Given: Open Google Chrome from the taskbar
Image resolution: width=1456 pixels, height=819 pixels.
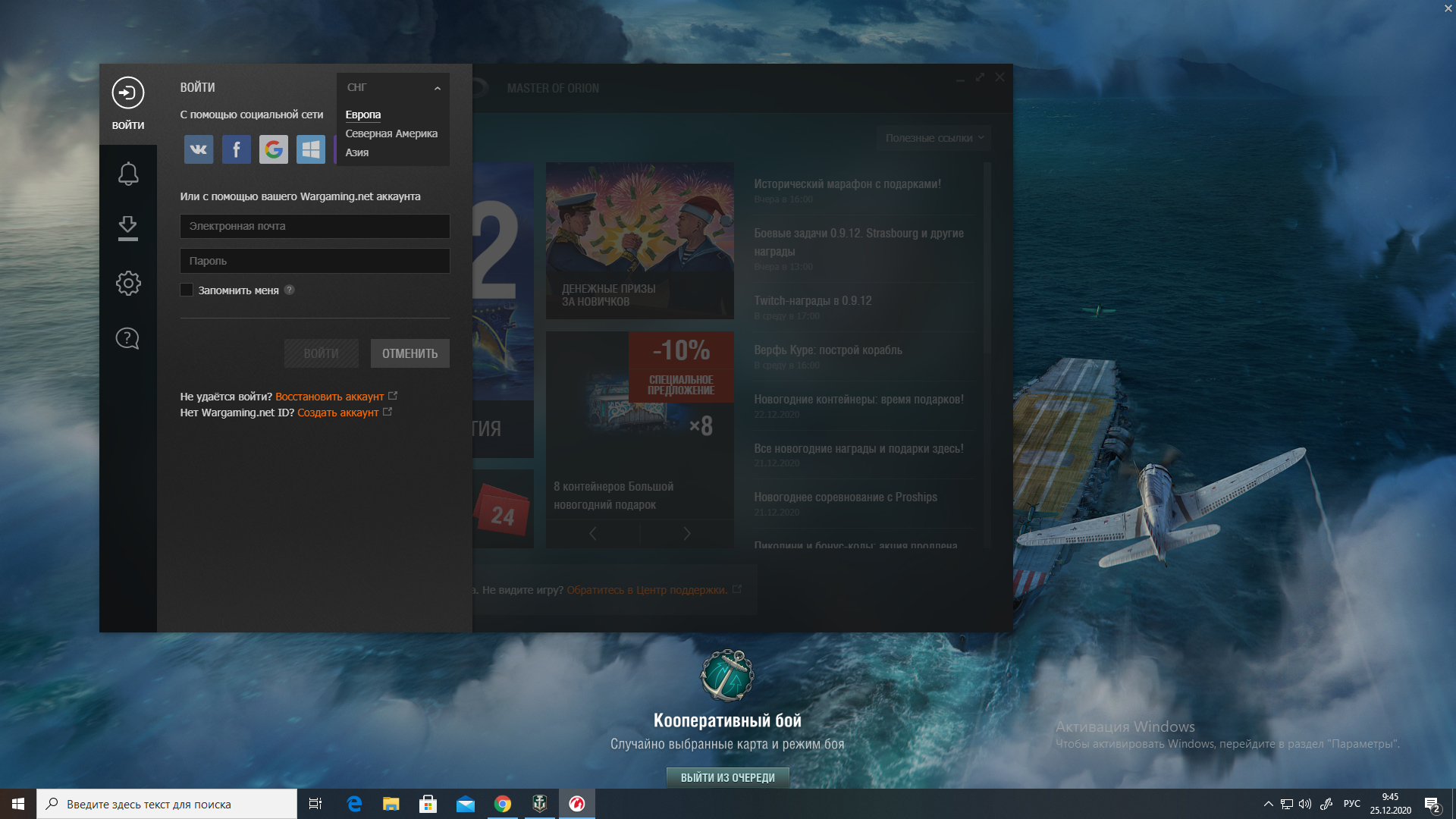Looking at the screenshot, I should point(502,804).
